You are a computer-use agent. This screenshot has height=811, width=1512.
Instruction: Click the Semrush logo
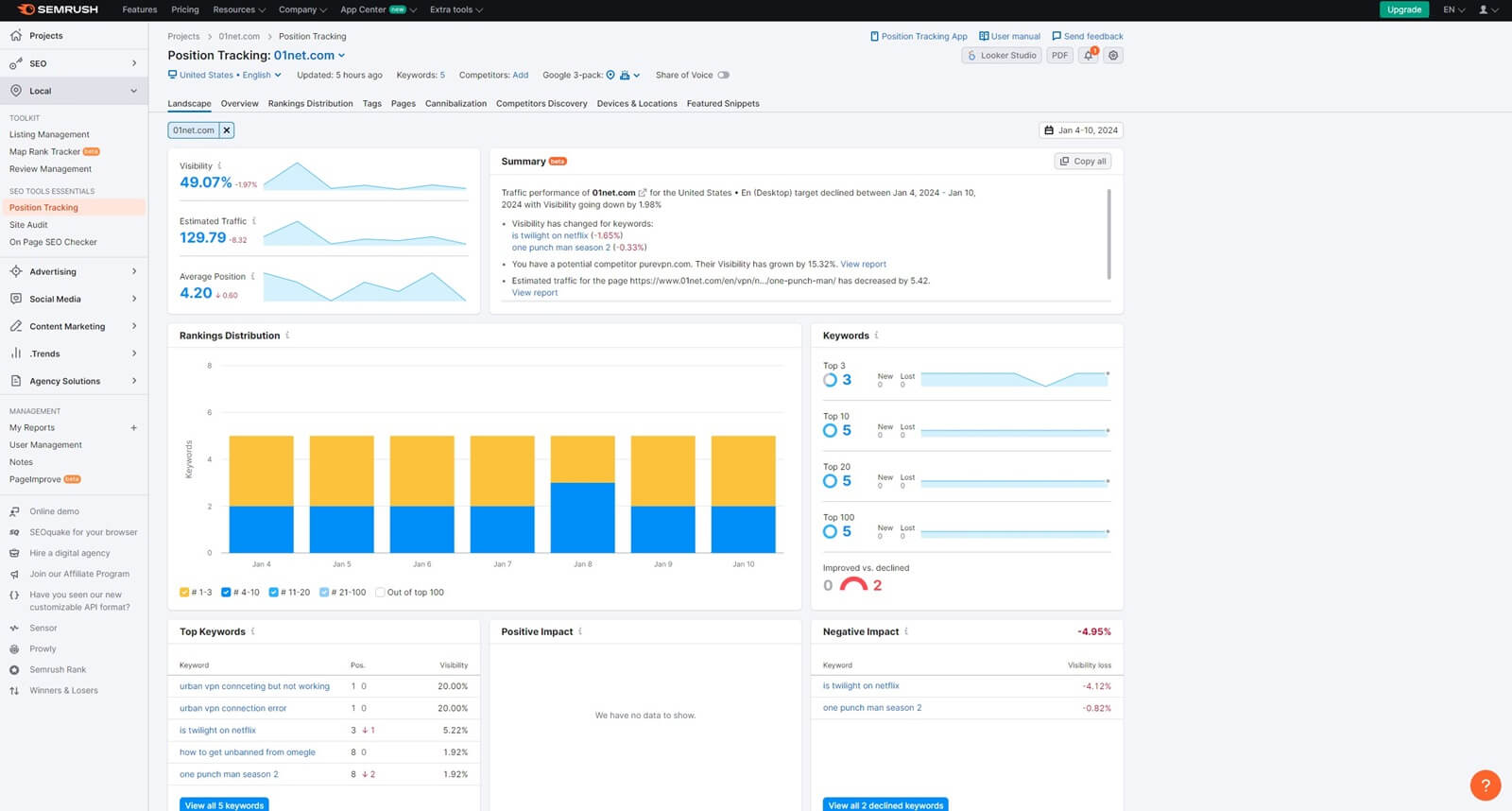[x=58, y=9]
